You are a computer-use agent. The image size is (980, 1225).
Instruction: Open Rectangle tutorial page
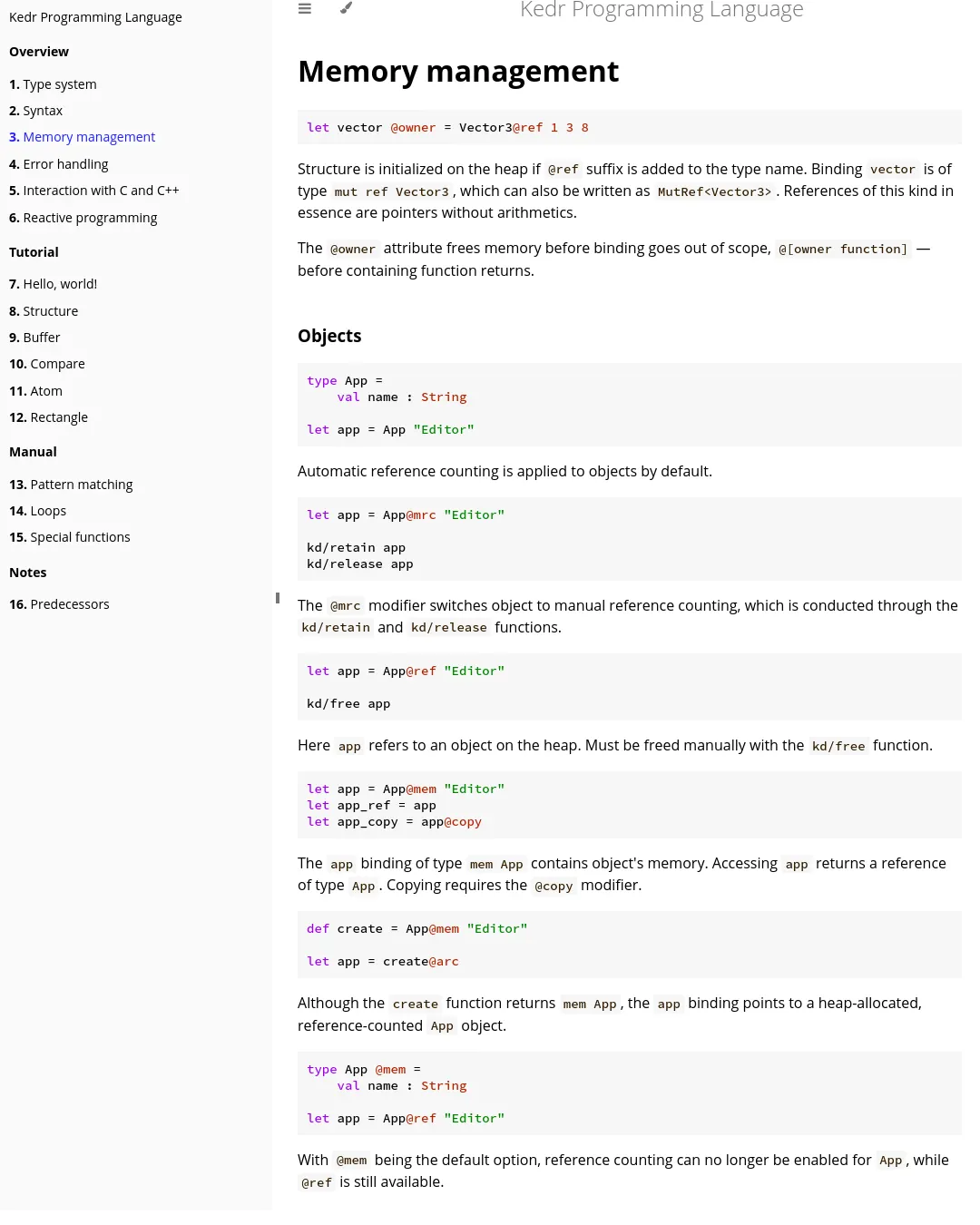coord(48,417)
